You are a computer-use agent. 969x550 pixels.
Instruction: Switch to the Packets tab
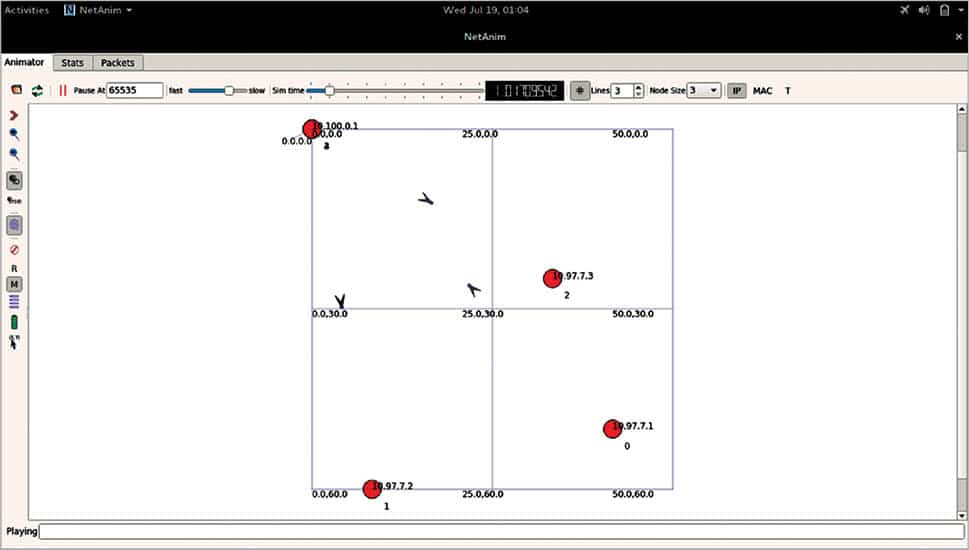[117, 63]
